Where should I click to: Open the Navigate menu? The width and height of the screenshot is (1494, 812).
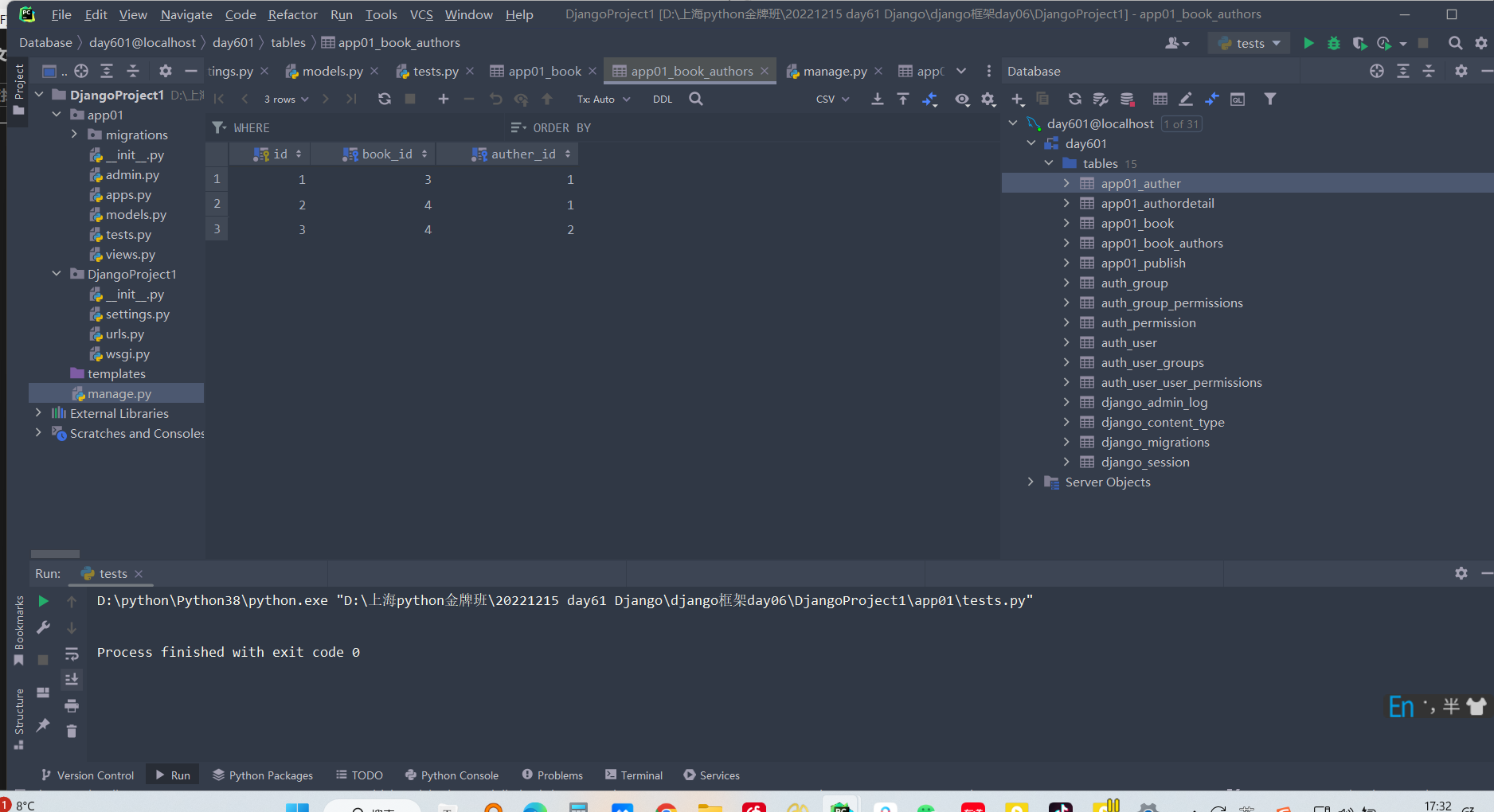coord(186,14)
